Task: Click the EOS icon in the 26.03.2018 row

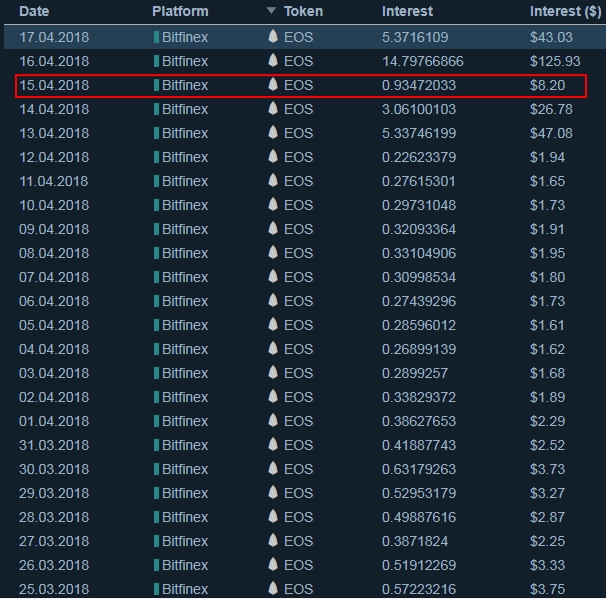Action: point(273,564)
